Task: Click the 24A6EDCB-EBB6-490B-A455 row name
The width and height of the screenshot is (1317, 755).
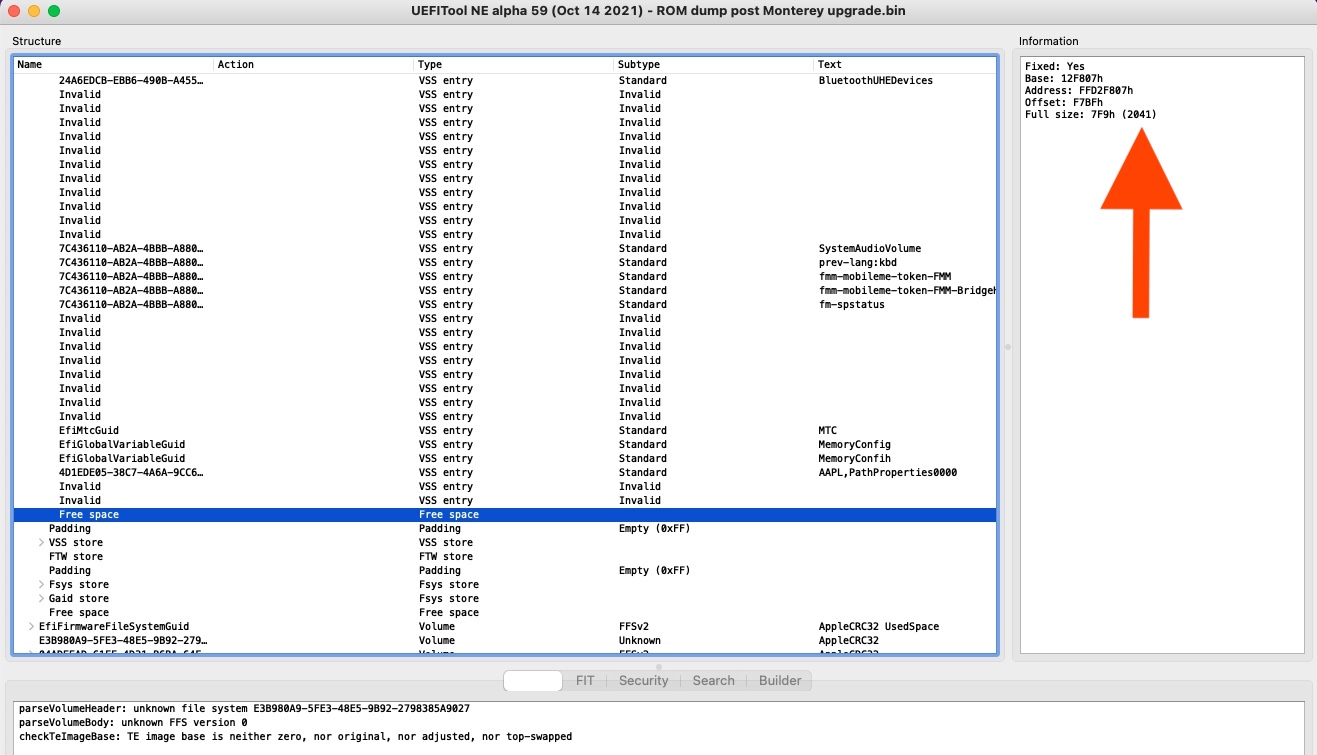Action: coord(131,80)
